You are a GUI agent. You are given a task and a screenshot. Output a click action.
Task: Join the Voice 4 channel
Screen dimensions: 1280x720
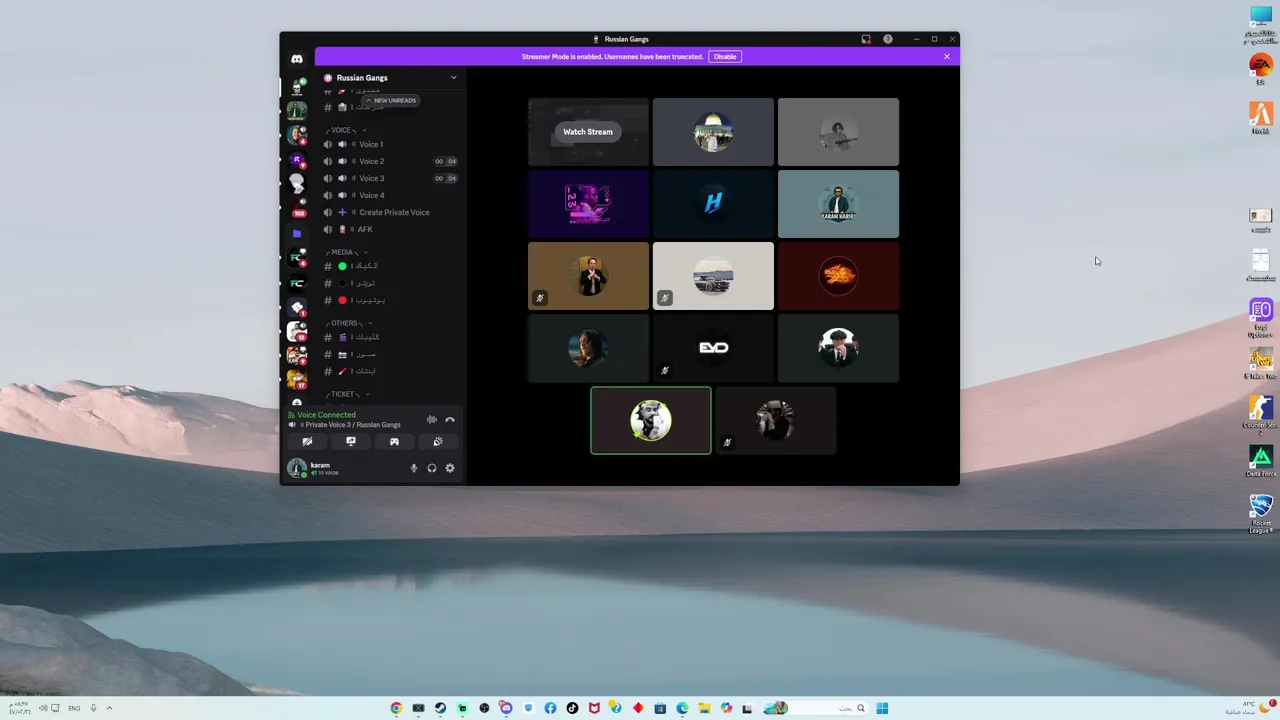coord(390,195)
